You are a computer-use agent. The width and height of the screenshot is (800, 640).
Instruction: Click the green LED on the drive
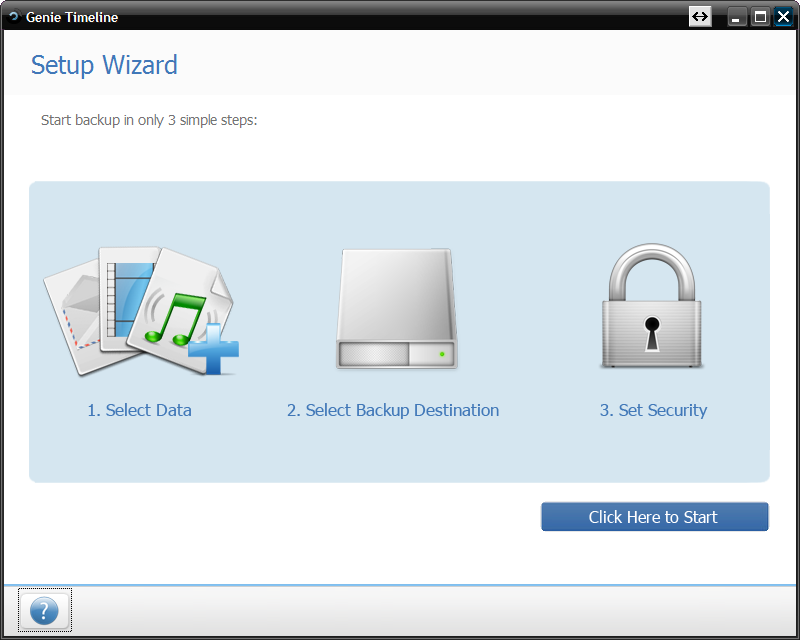tap(442, 354)
